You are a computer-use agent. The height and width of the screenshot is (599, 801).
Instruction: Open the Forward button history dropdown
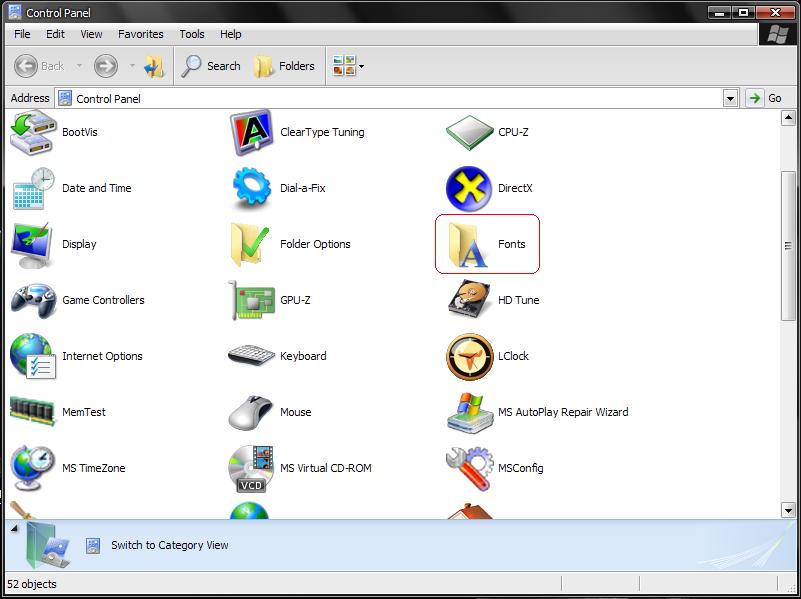point(132,66)
